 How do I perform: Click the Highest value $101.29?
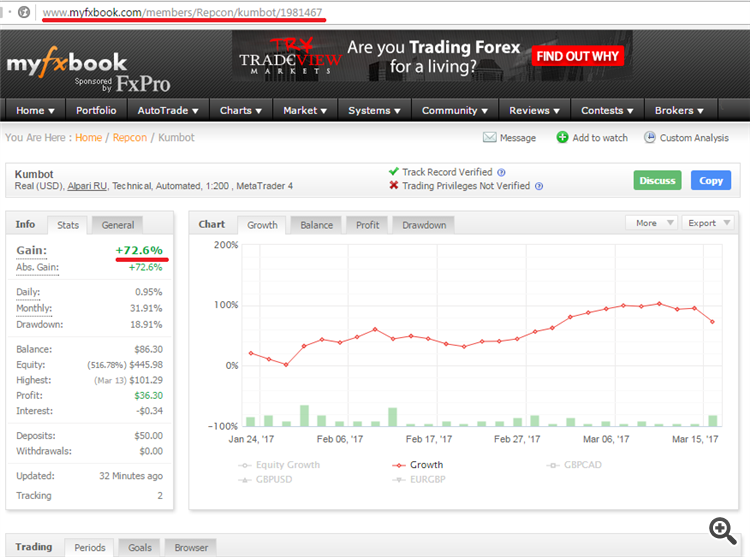pos(146,380)
